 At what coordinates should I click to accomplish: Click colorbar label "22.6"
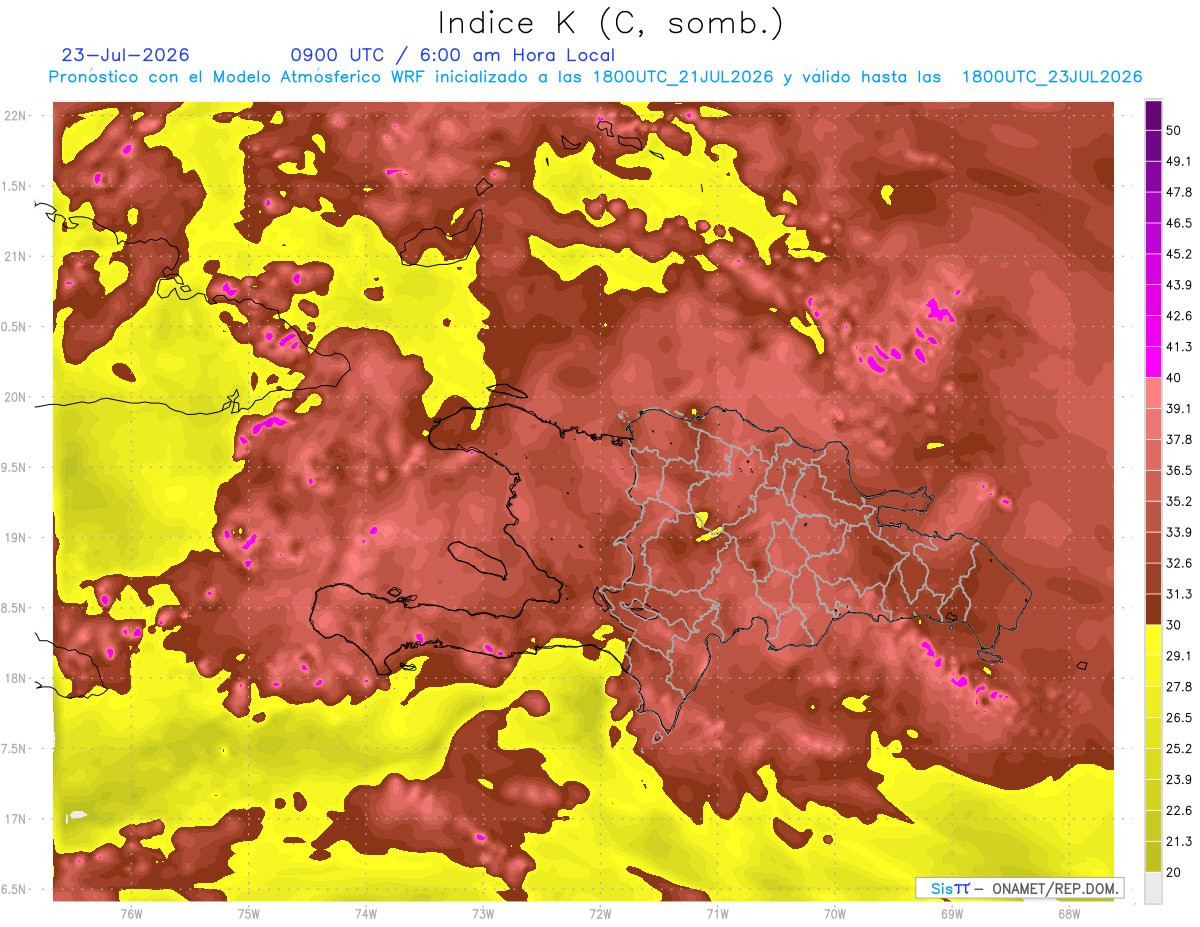click(x=1179, y=810)
